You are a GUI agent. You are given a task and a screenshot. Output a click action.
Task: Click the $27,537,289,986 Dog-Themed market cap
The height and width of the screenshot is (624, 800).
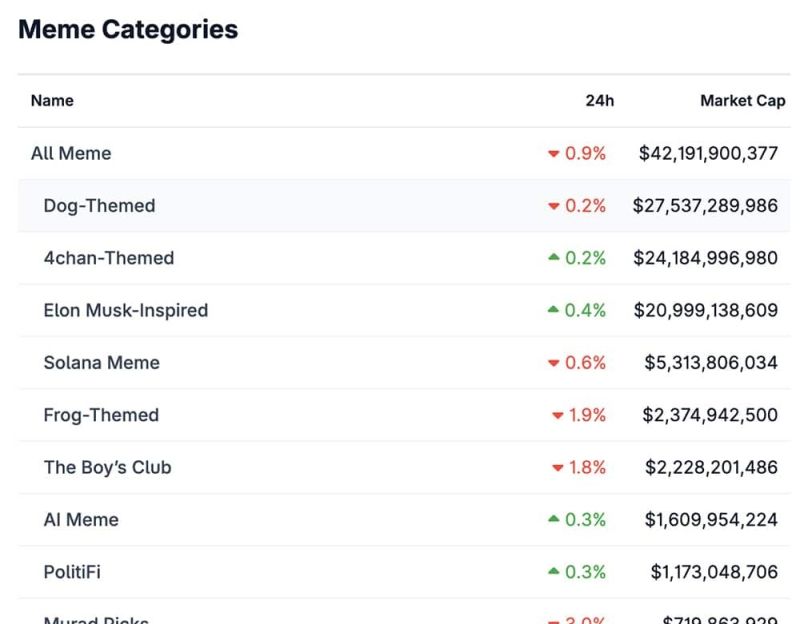[705, 206]
